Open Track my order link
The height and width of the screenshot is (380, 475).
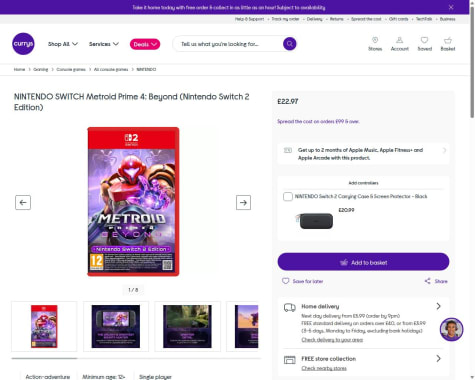point(285,19)
